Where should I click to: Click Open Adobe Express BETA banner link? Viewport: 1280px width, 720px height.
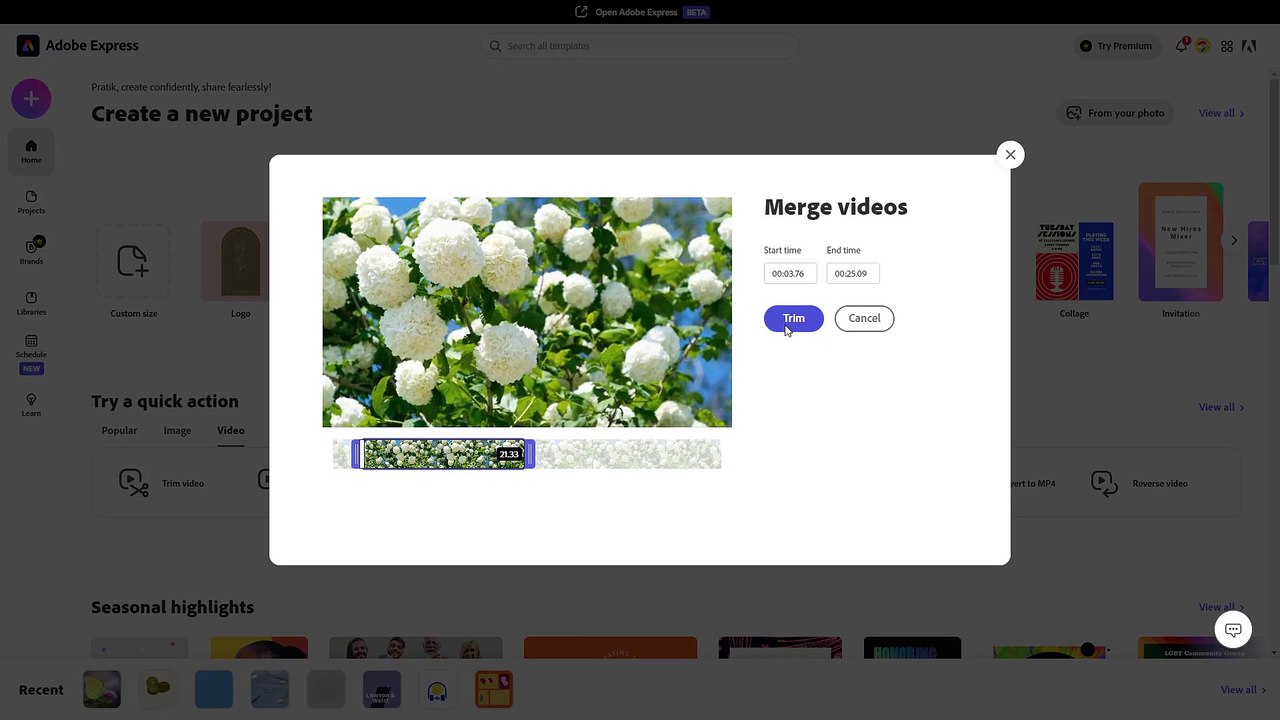click(x=642, y=12)
